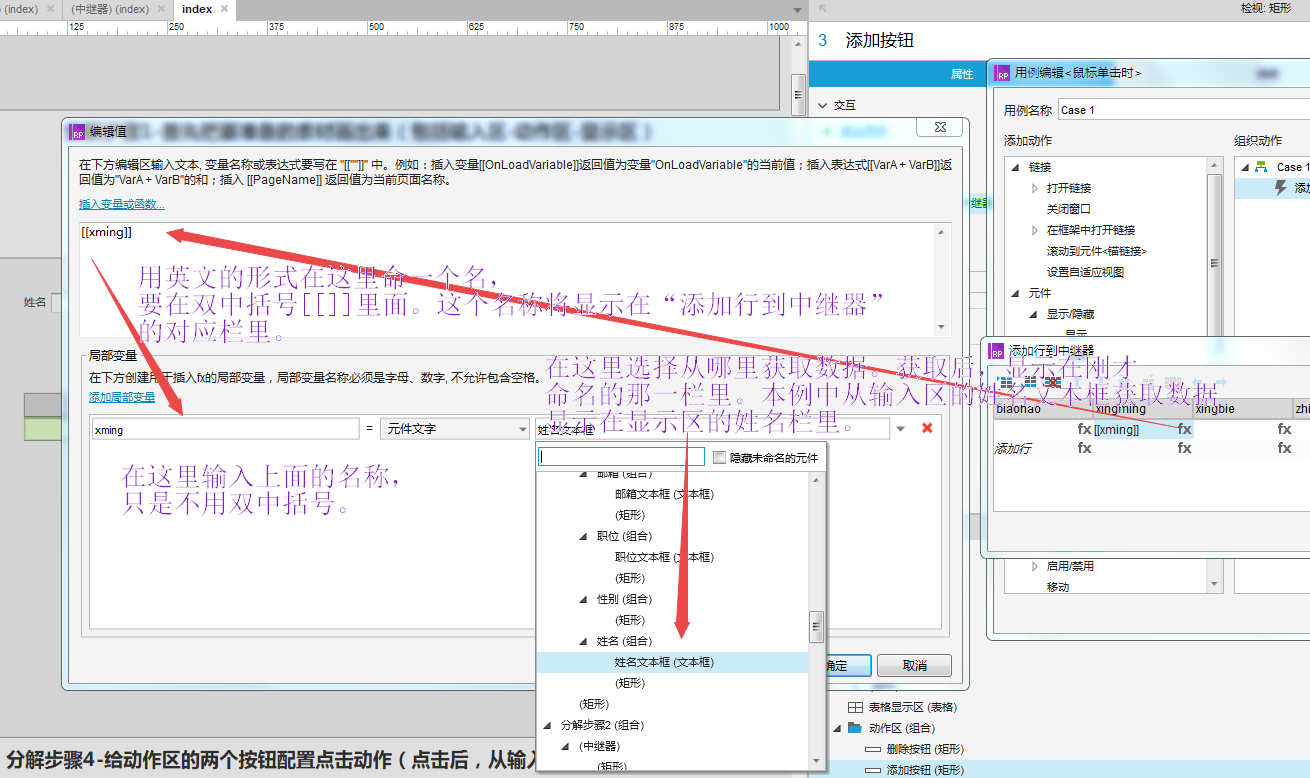
Task: Select (中继器) item in widget list
Action: click(x=598, y=746)
